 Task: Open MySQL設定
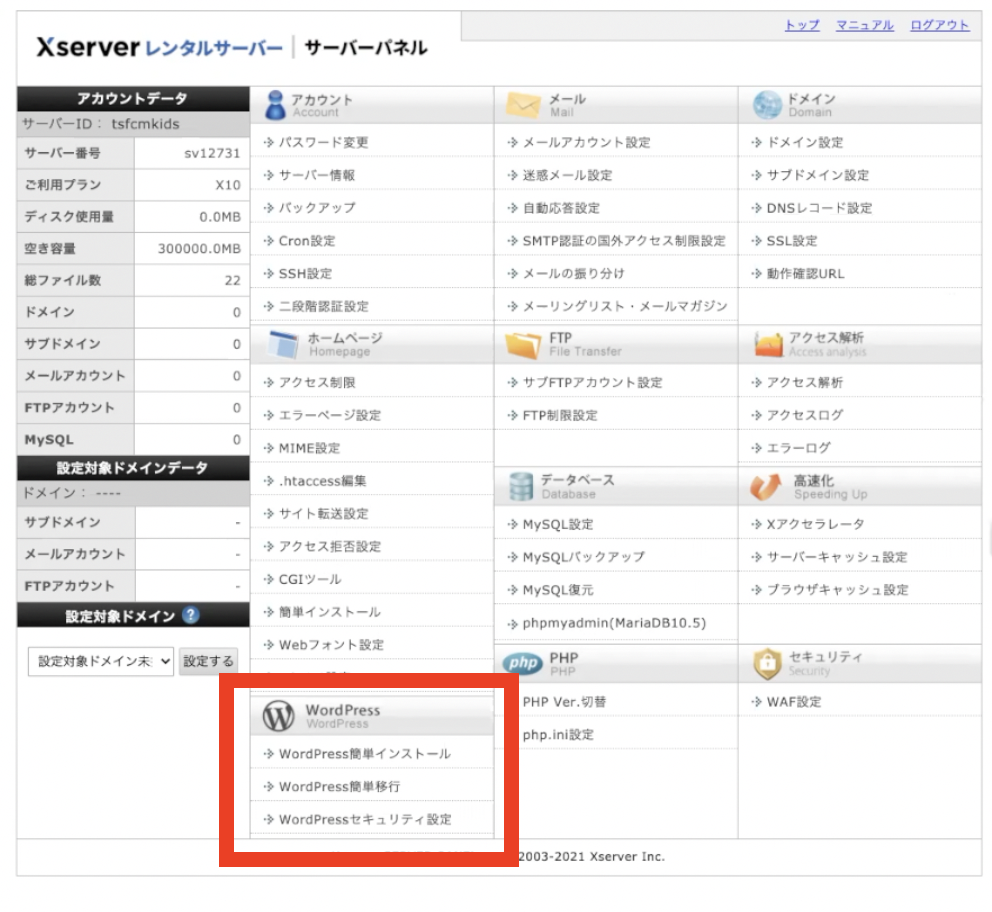tap(555, 523)
